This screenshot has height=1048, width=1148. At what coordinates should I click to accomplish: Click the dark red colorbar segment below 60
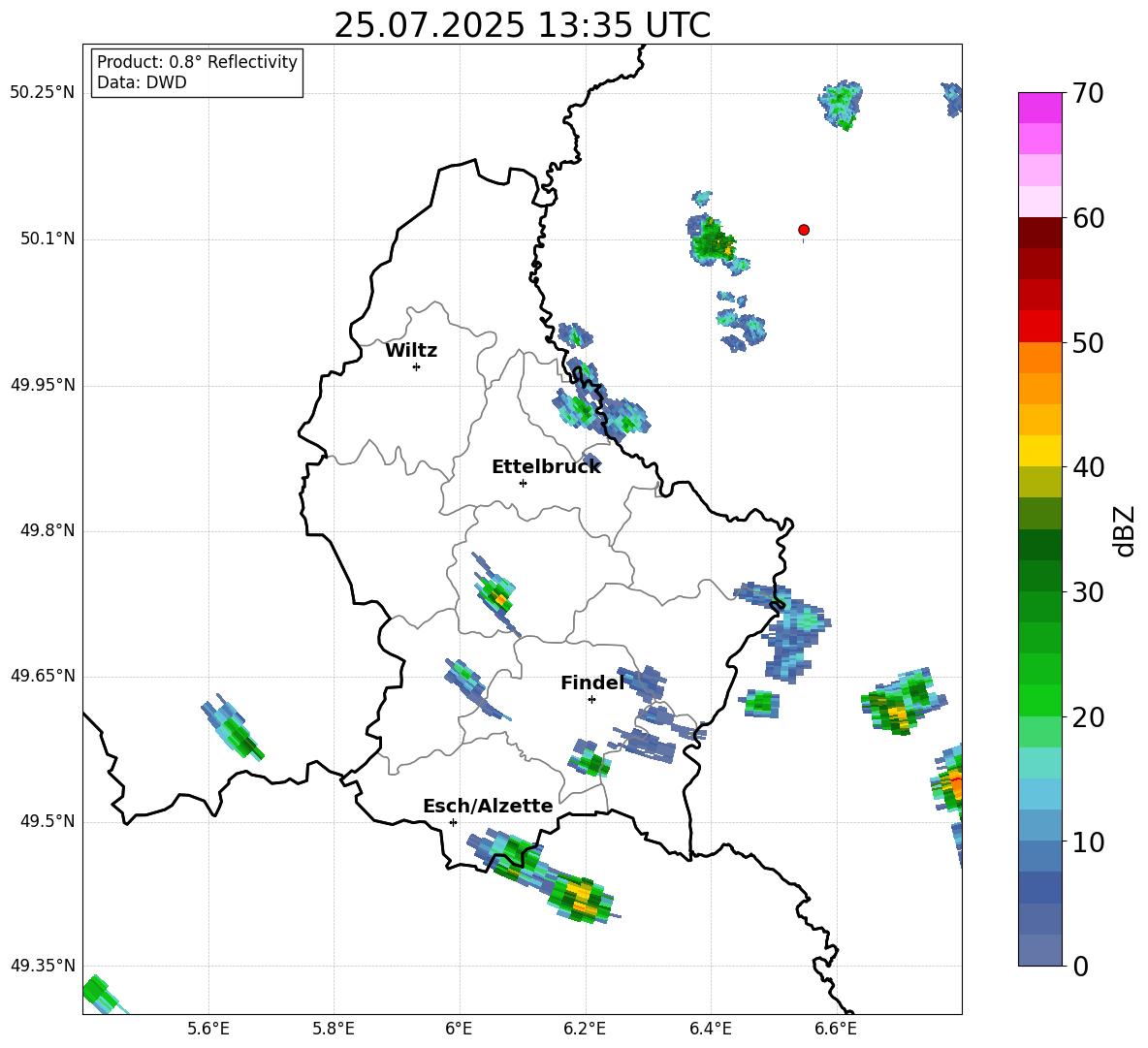tap(1039, 233)
